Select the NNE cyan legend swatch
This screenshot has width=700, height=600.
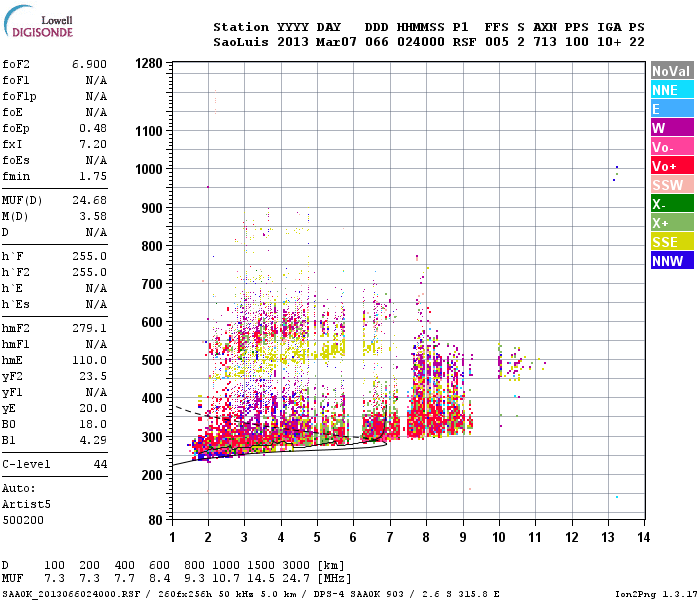(672, 90)
